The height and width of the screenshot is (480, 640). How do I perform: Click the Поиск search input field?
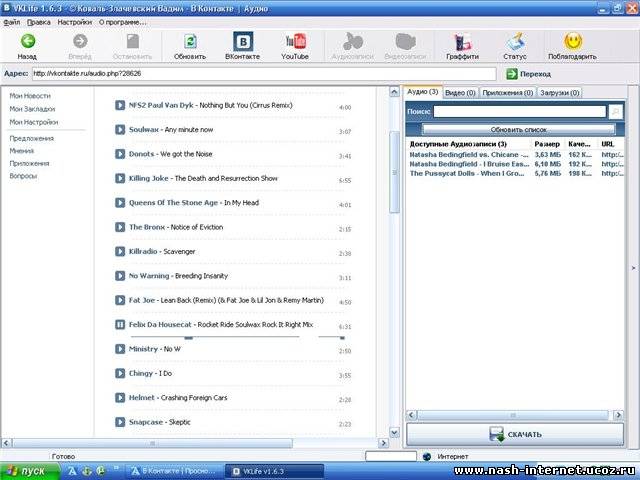tap(520, 111)
